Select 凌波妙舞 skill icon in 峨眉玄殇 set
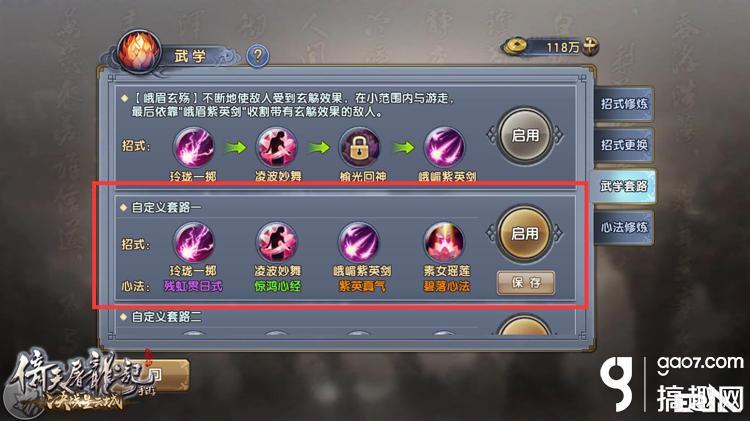The image size is (750, 421). click(x=277, y=147)
